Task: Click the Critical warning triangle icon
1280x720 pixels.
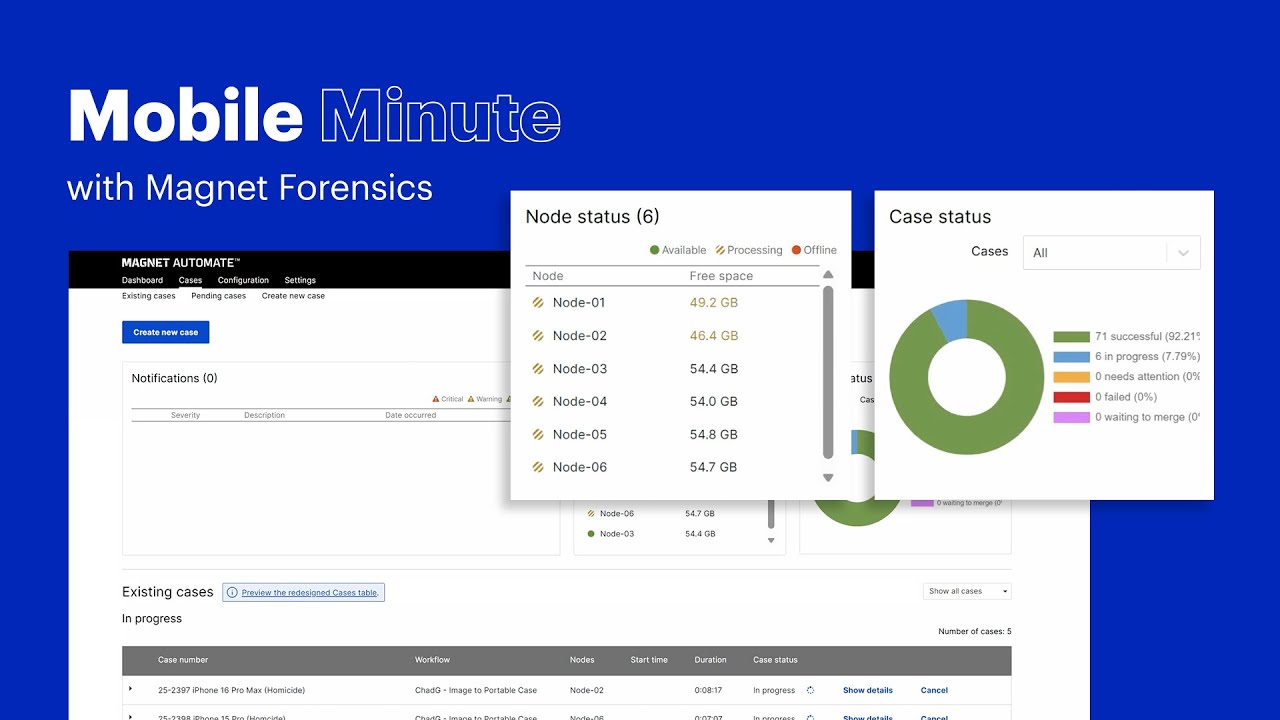Action: pos(436,399)
